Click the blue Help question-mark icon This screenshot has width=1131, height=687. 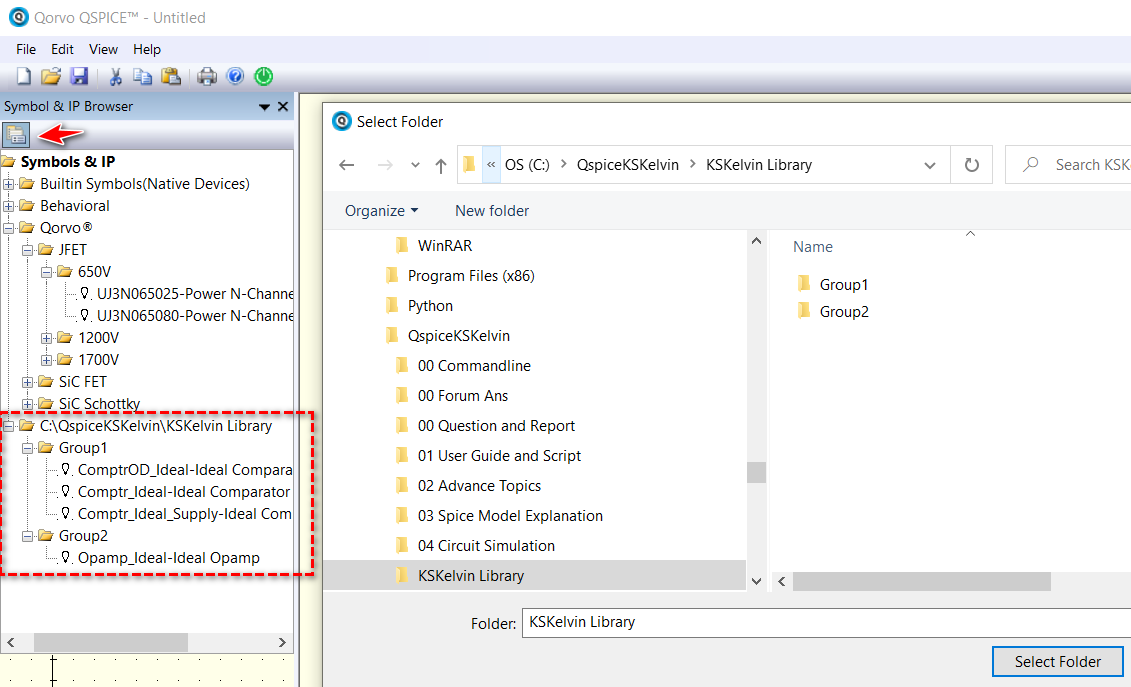point(235,76)
